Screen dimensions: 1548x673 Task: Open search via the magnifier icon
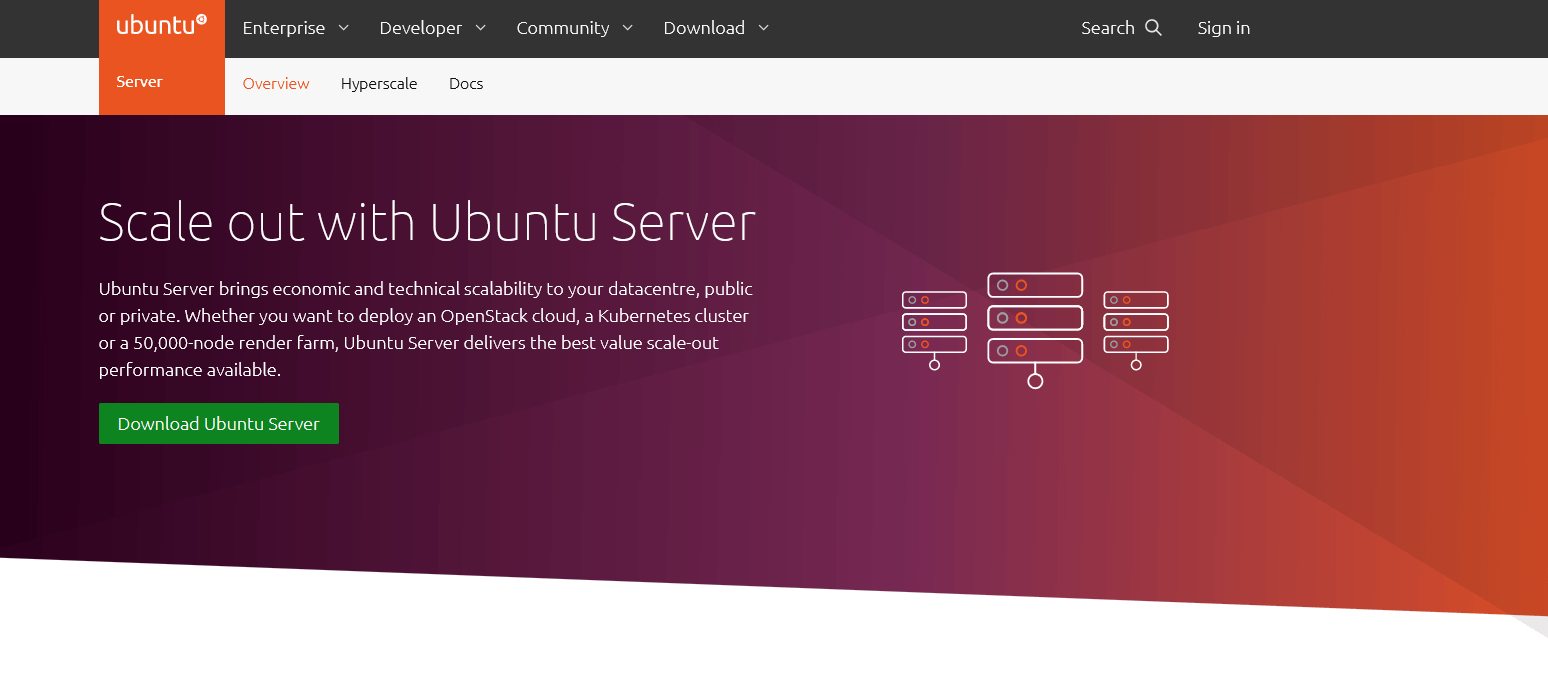pyautogui.click(x=1153, y=28)
